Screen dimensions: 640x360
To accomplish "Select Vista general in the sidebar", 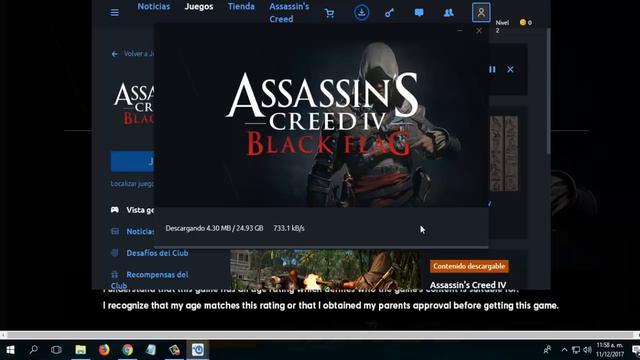I will 133,210.
